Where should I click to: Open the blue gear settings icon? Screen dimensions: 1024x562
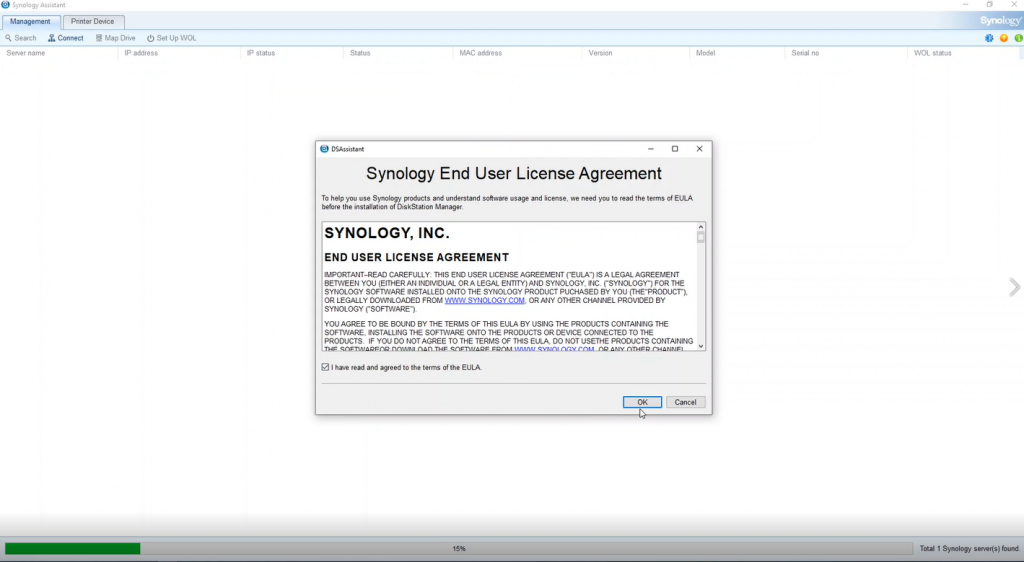pos(989,39)
